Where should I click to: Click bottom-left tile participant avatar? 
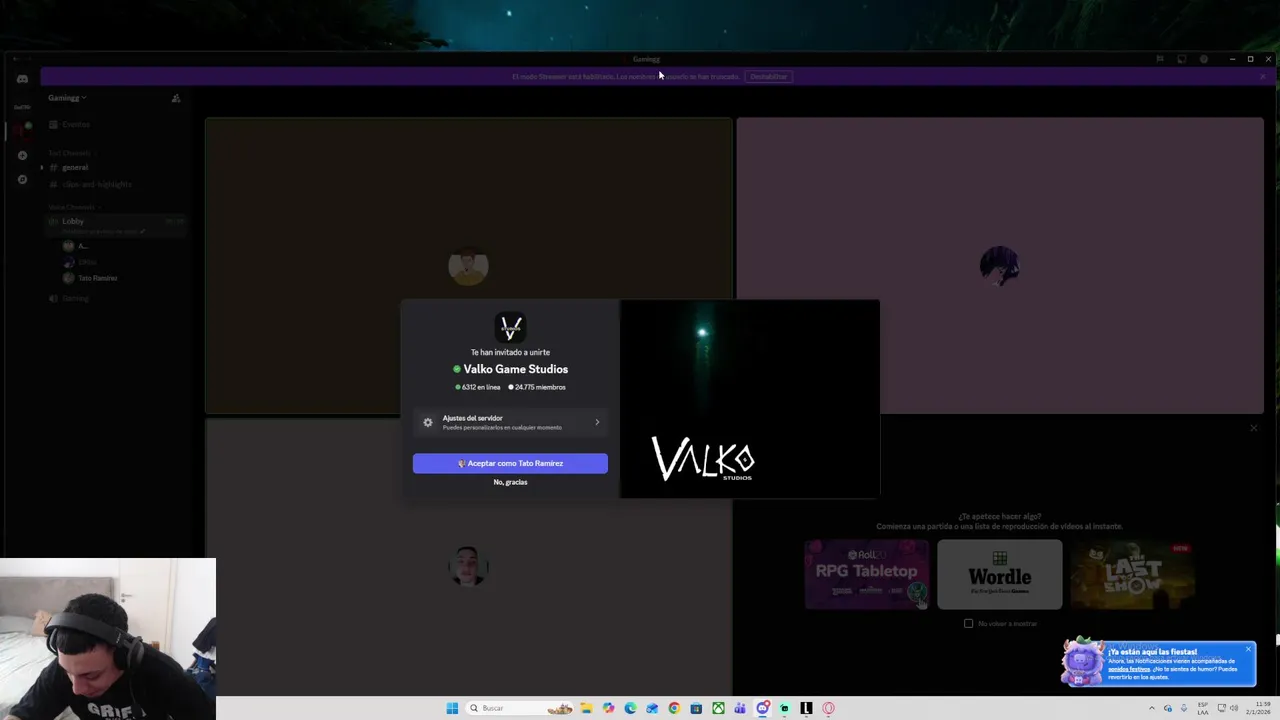[468, 566]
